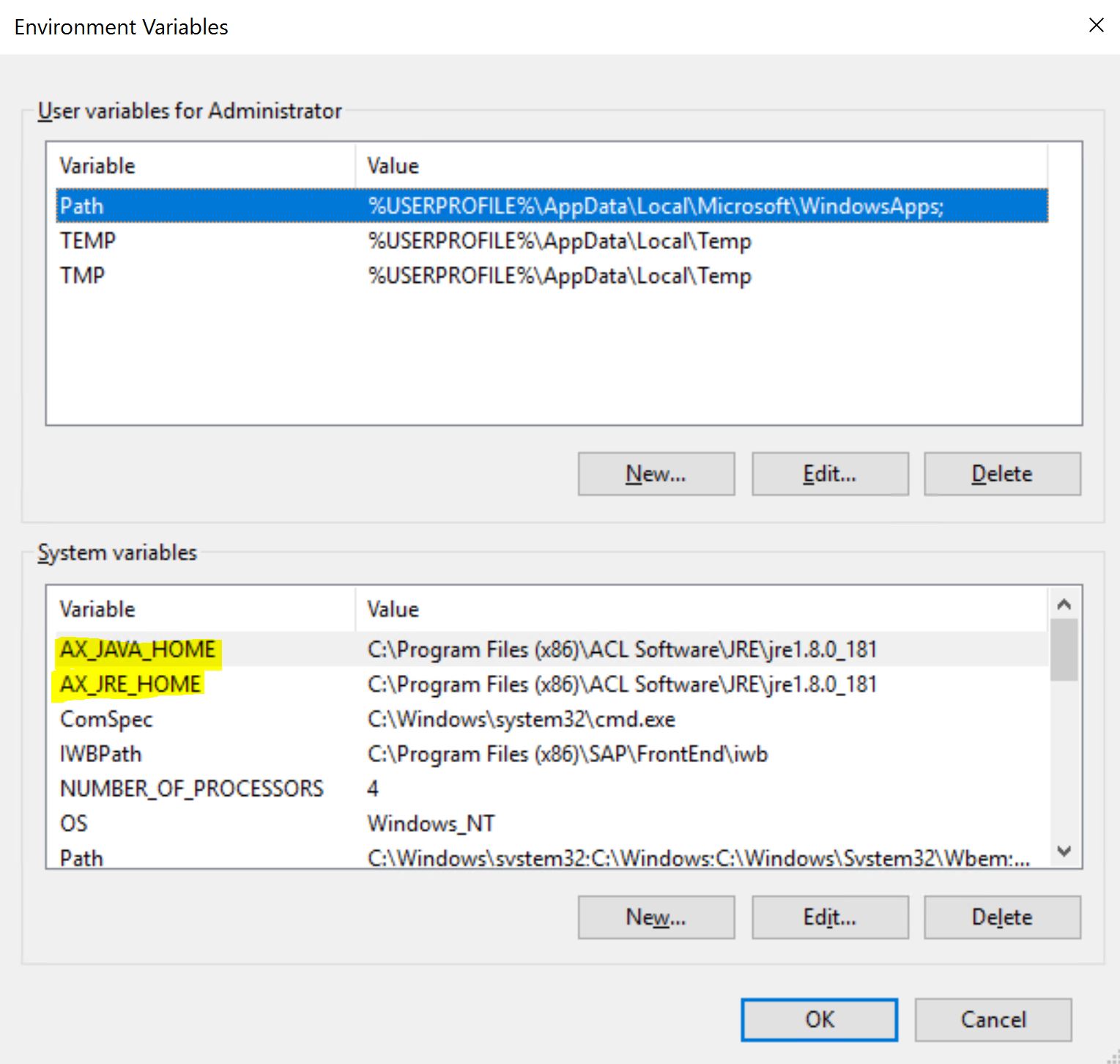Click the scrollbar down arrow
This screenshot has width=1120, height=1064.
click(1064, 852)
